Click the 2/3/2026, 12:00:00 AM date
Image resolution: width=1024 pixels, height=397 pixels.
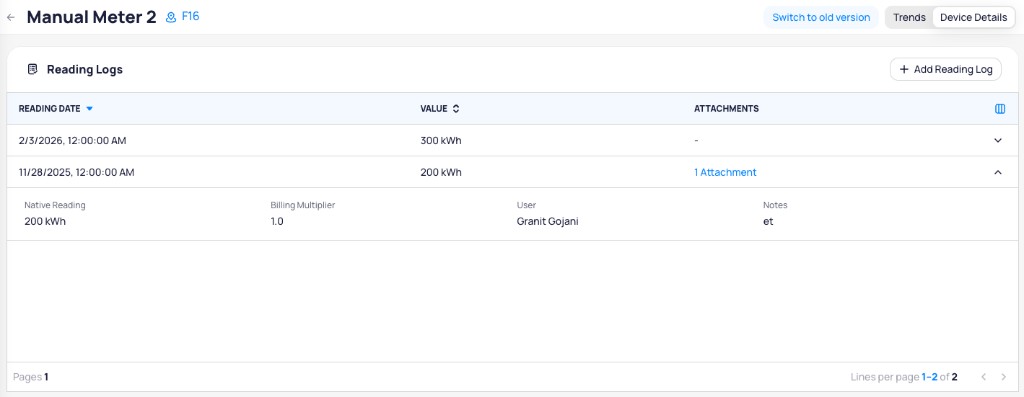(72, 140)
